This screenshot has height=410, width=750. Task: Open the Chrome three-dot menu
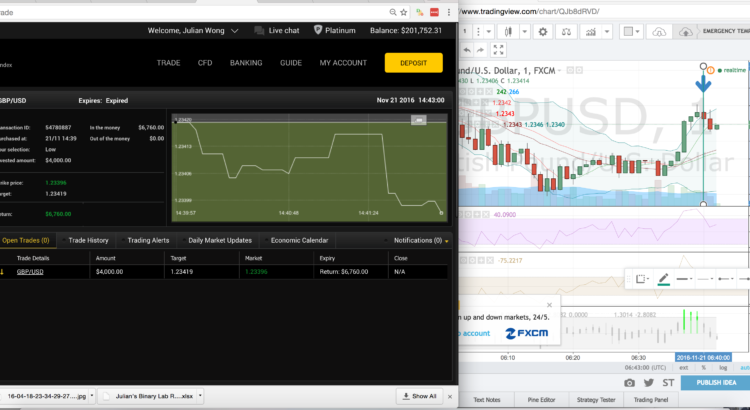pos(449,12)
